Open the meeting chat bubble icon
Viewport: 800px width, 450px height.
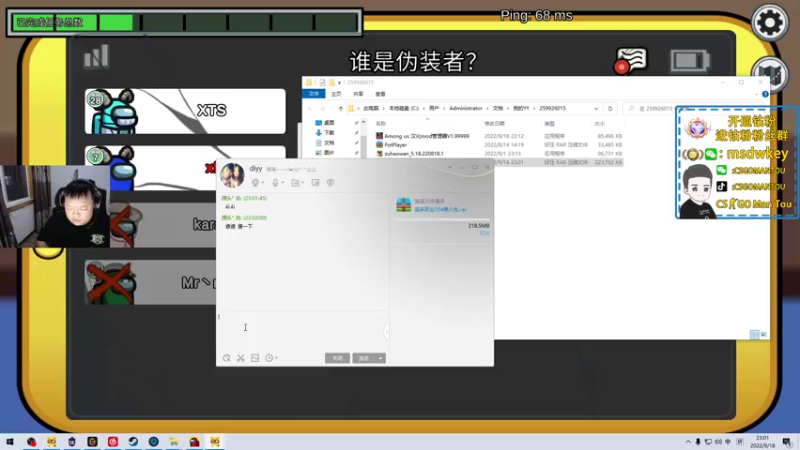631,61
